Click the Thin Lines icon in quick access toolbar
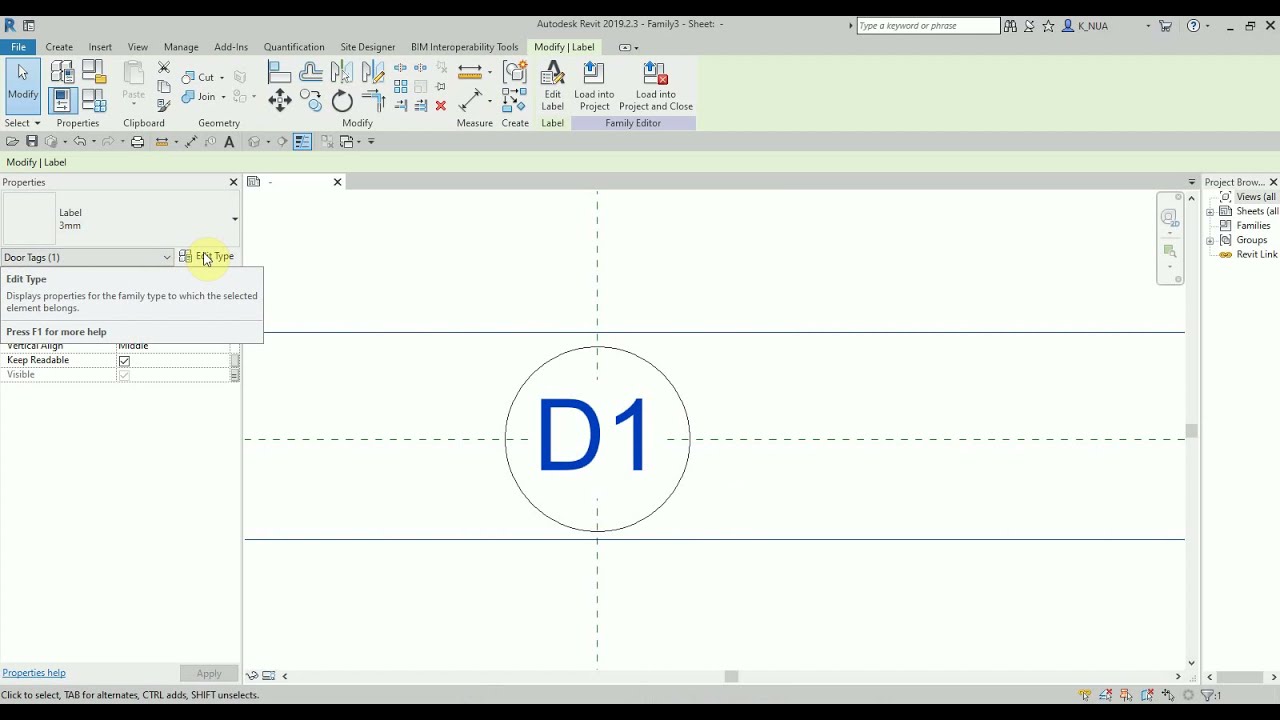Image resolution: width=1280 pixels, height=720 pixels. pyautogui.click(x=303, y=141)
